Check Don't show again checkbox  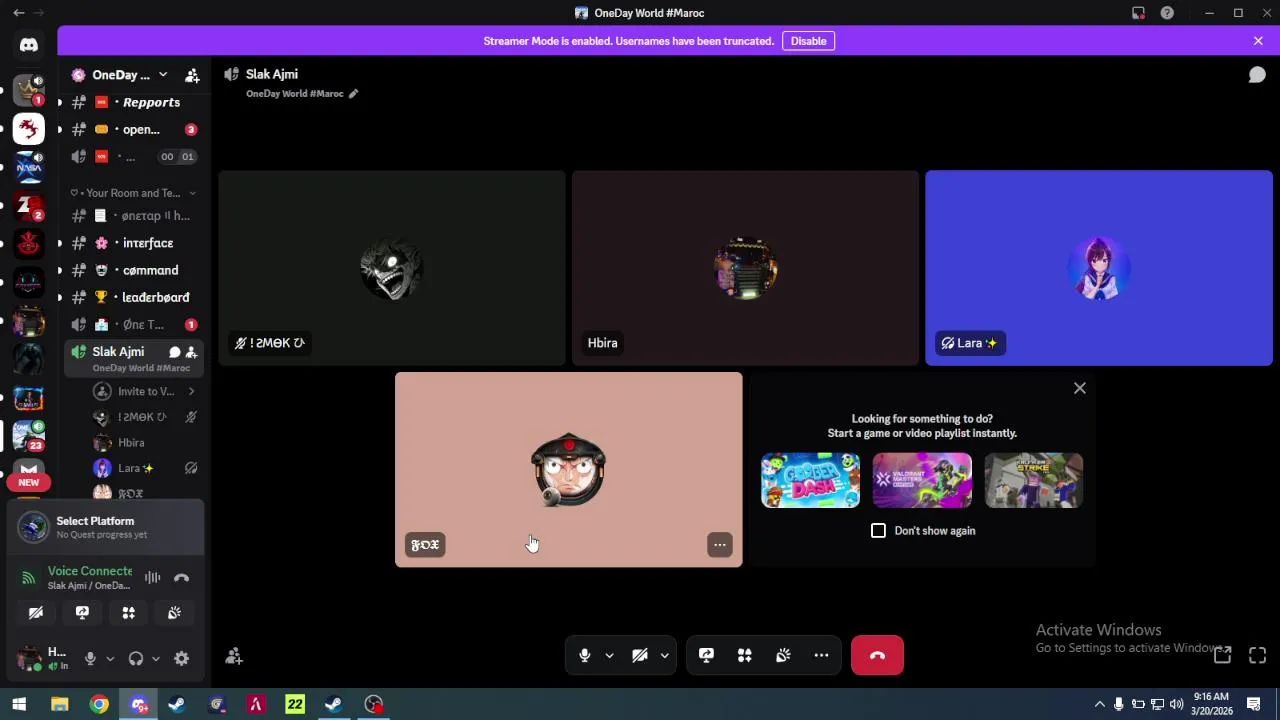point(878,531)
